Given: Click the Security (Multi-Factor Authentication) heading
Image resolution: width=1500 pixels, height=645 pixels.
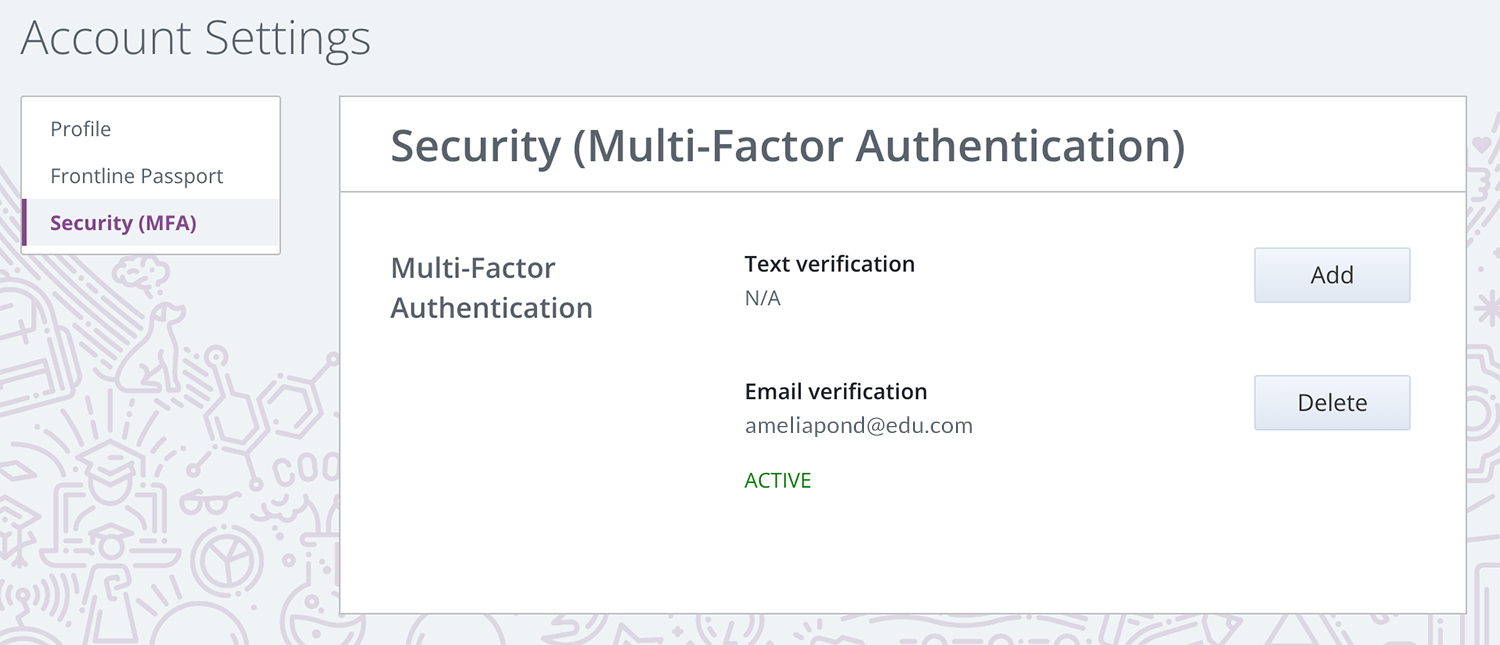Looking at the screenshot, I should (788, 146).
